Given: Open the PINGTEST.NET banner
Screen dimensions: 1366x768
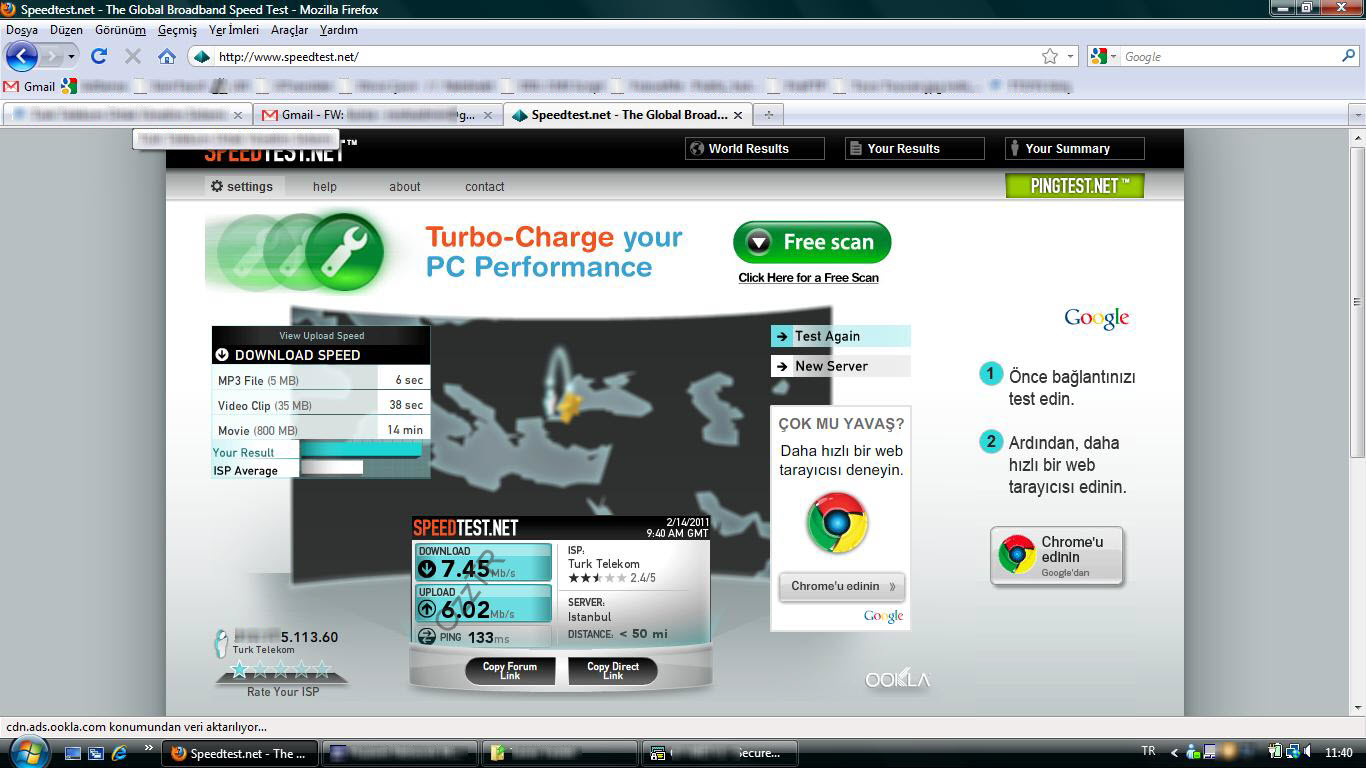Looking at the screenshot, I should (x=1075, y=185).
